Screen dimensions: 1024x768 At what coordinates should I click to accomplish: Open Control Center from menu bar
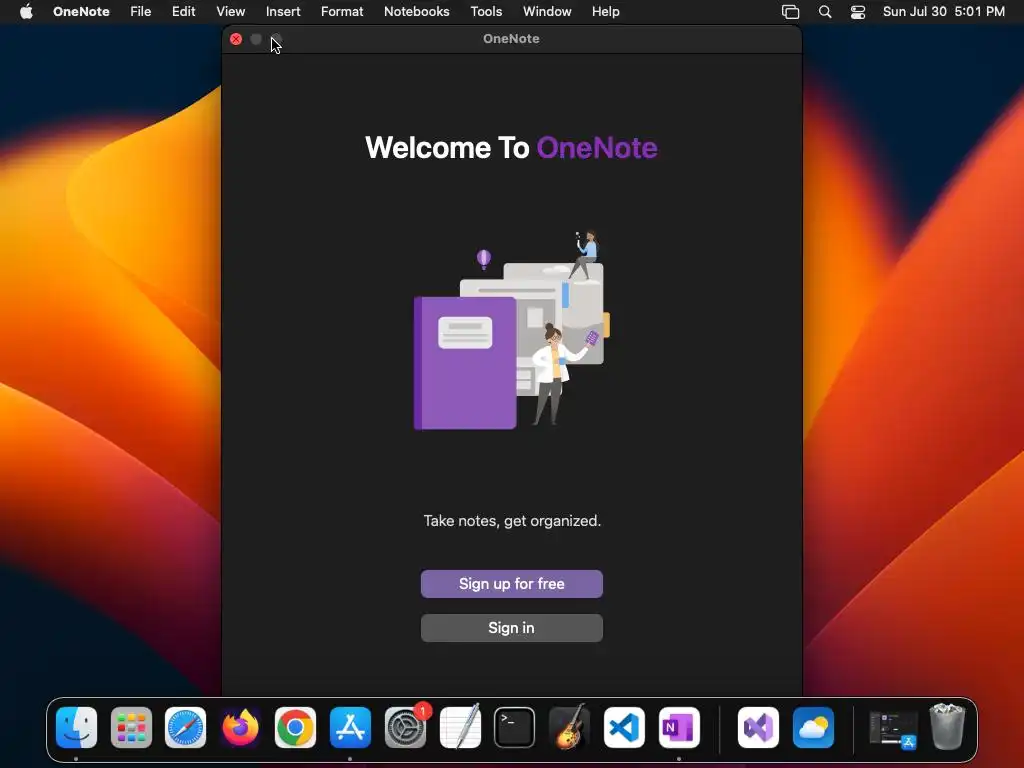pos(857,12)
